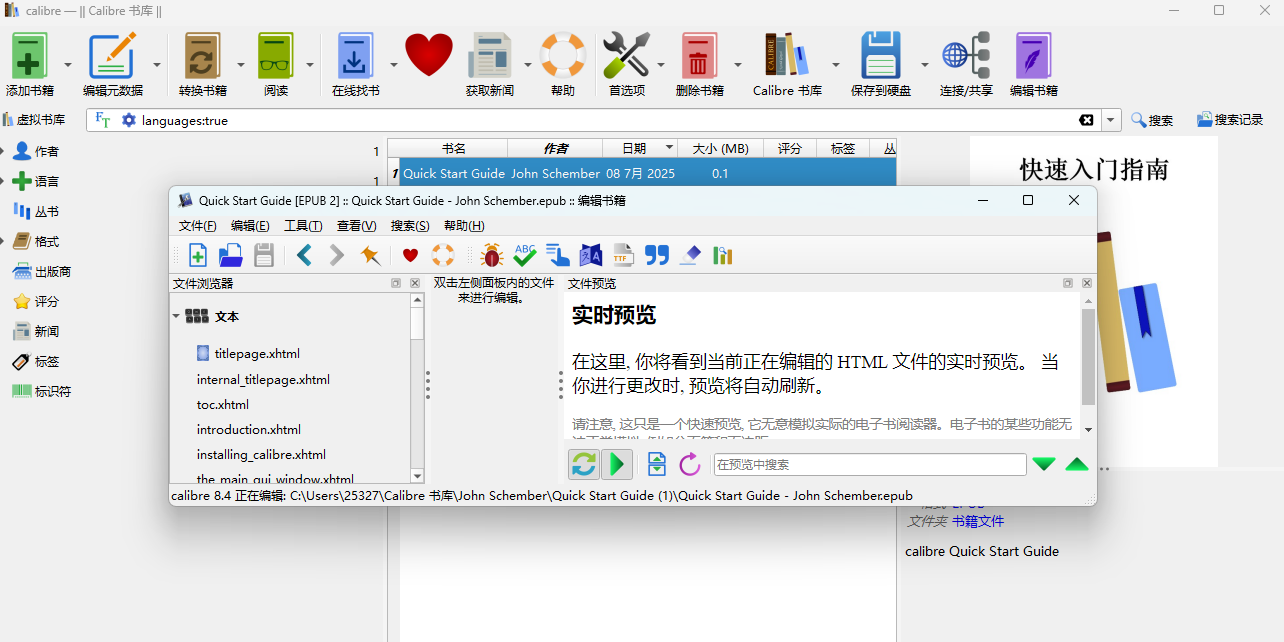The width and height of the screenshot is (1284, 642).
Task: Click the bar chart reports icon
Action: (x=722, y=255)
